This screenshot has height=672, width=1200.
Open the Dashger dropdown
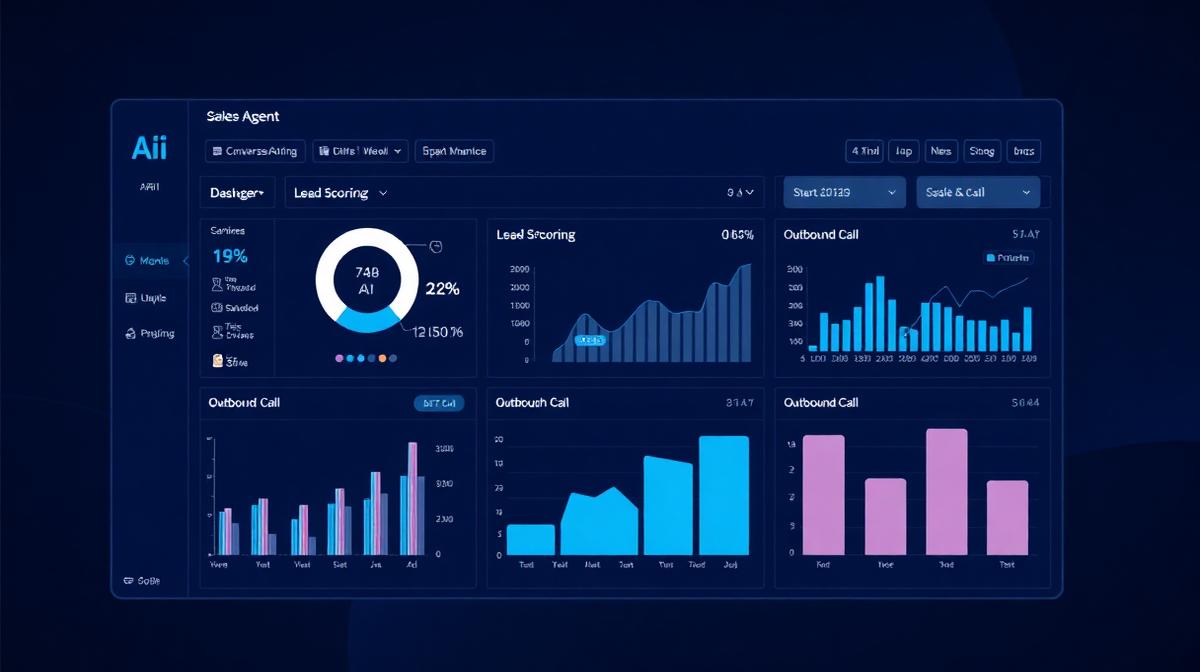[x=238, y=193]
